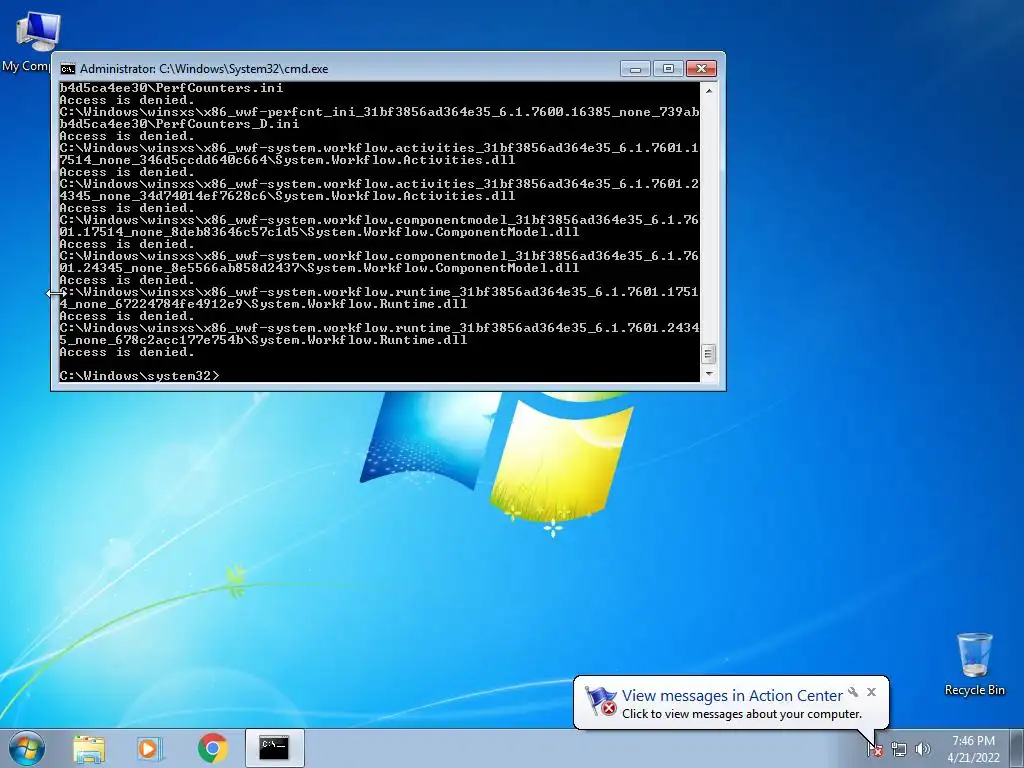Click the 01.24345 System.Workflow.ComponentModel.dll line
The height and width of the screenshot is (768, 1024).
pos(319,268)
